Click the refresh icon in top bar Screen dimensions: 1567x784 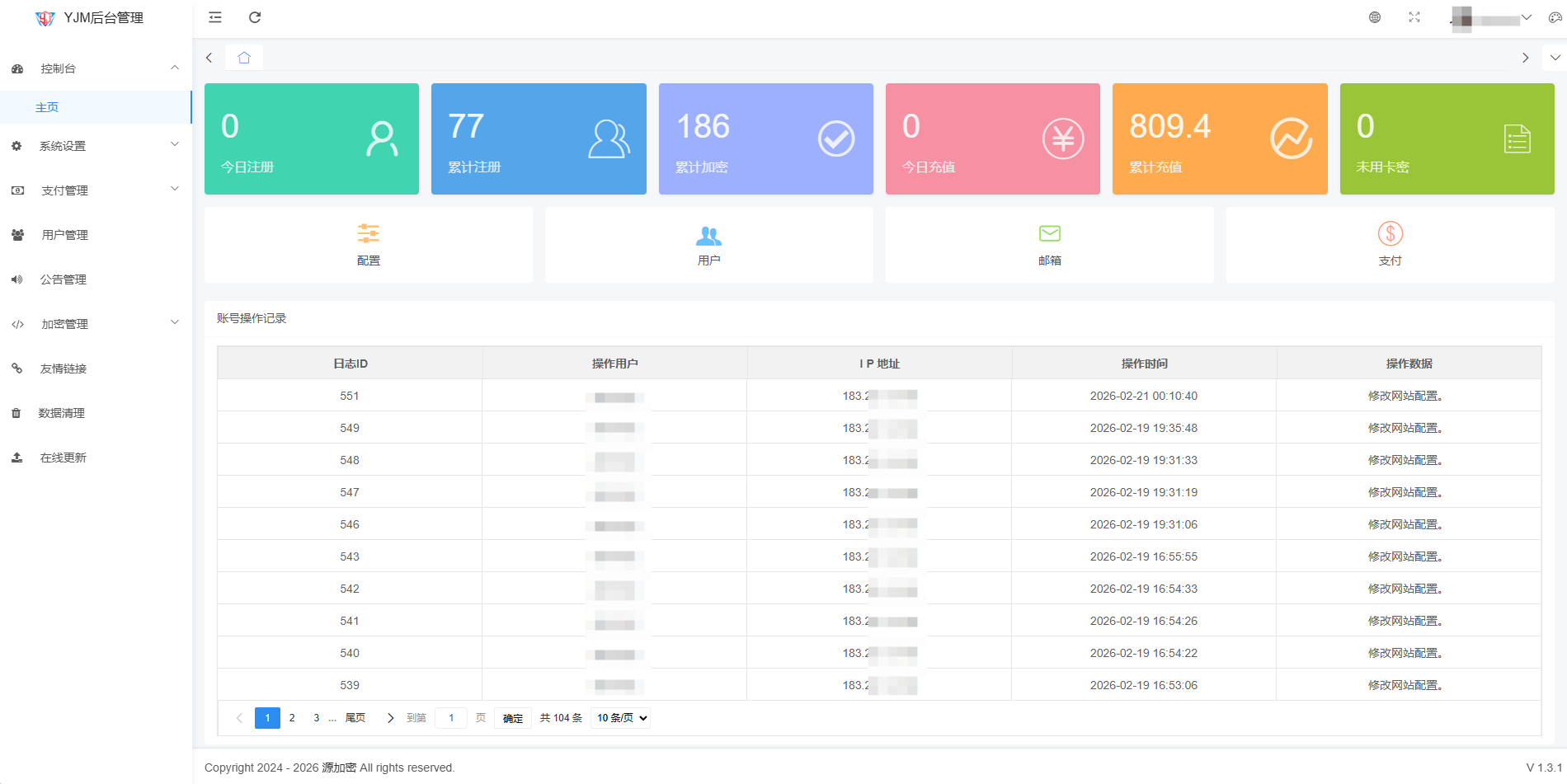[x=255, y=17]
